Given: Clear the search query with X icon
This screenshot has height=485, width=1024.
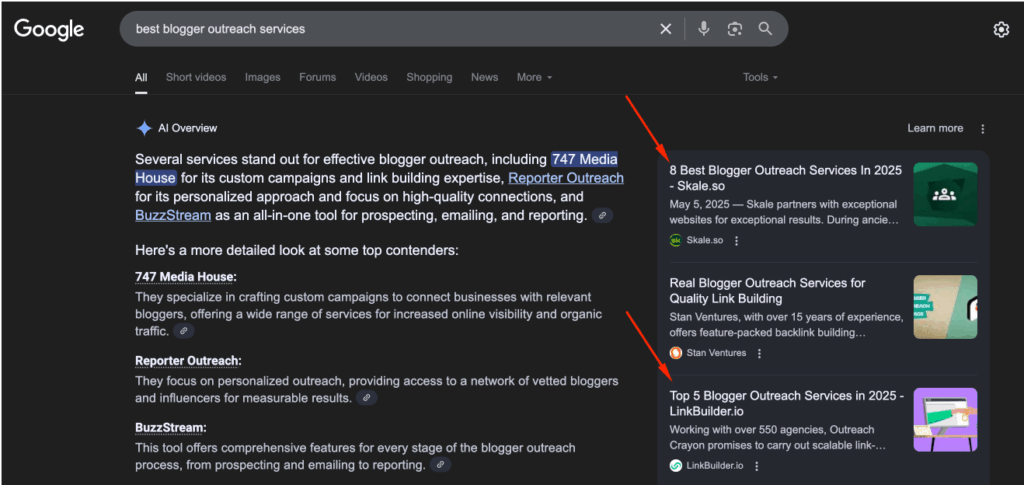Looking at the screenshot, I should pyautogui.click(x=665, y=29).
